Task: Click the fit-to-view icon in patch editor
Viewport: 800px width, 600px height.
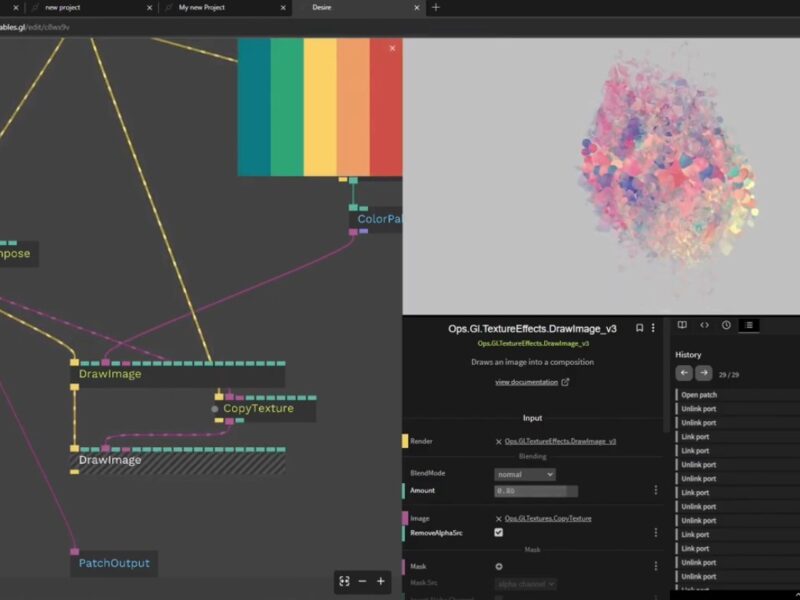Action: tap(344, 581)
